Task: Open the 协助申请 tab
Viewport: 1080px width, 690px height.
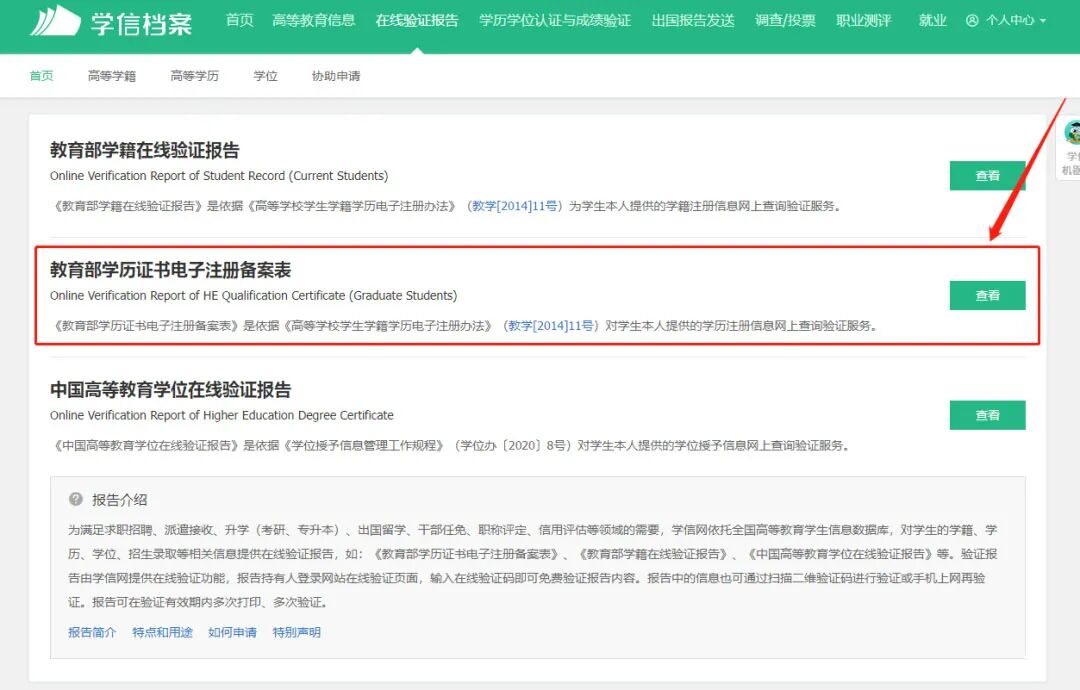Action: tap(336, 75)
